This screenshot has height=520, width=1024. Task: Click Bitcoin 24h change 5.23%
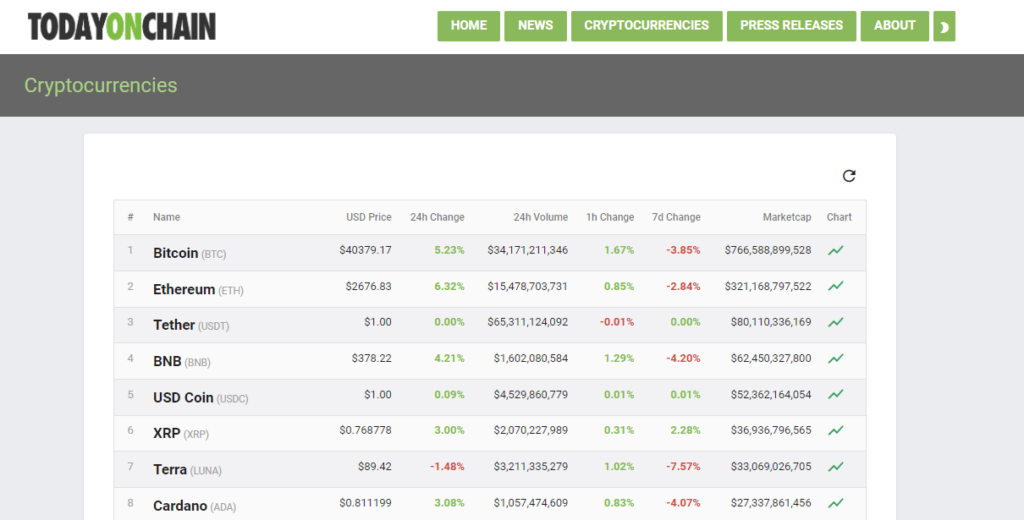449,250
